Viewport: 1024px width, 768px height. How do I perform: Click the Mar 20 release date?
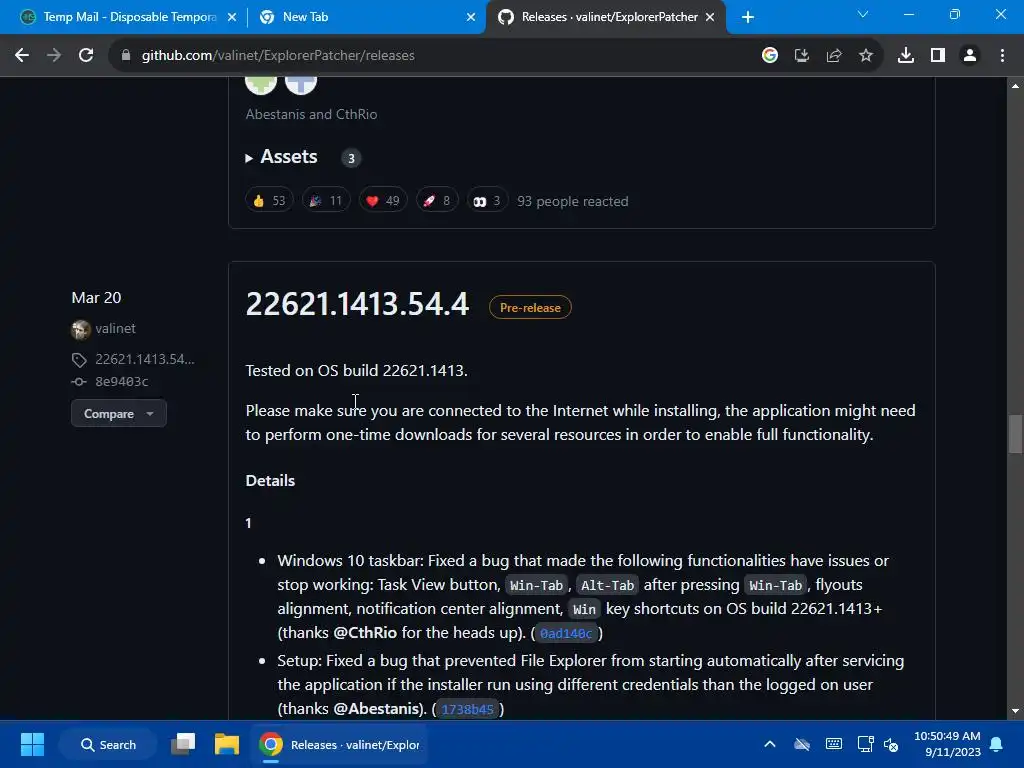click(x=97, y=298)
